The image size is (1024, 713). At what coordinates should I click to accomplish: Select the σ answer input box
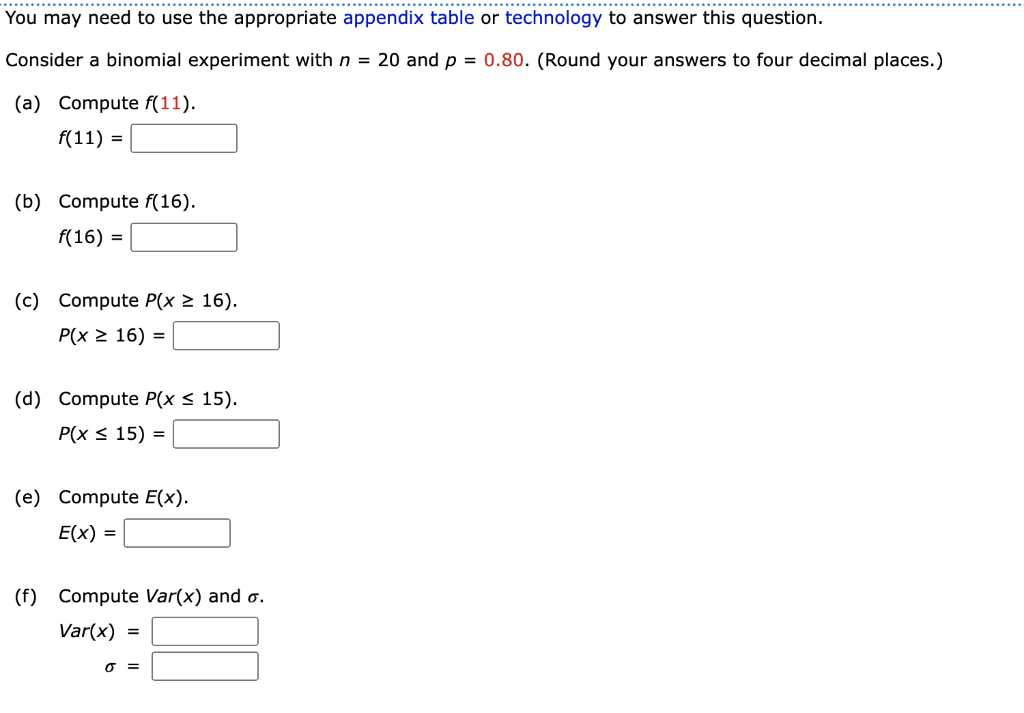click(x=205, y=665)
